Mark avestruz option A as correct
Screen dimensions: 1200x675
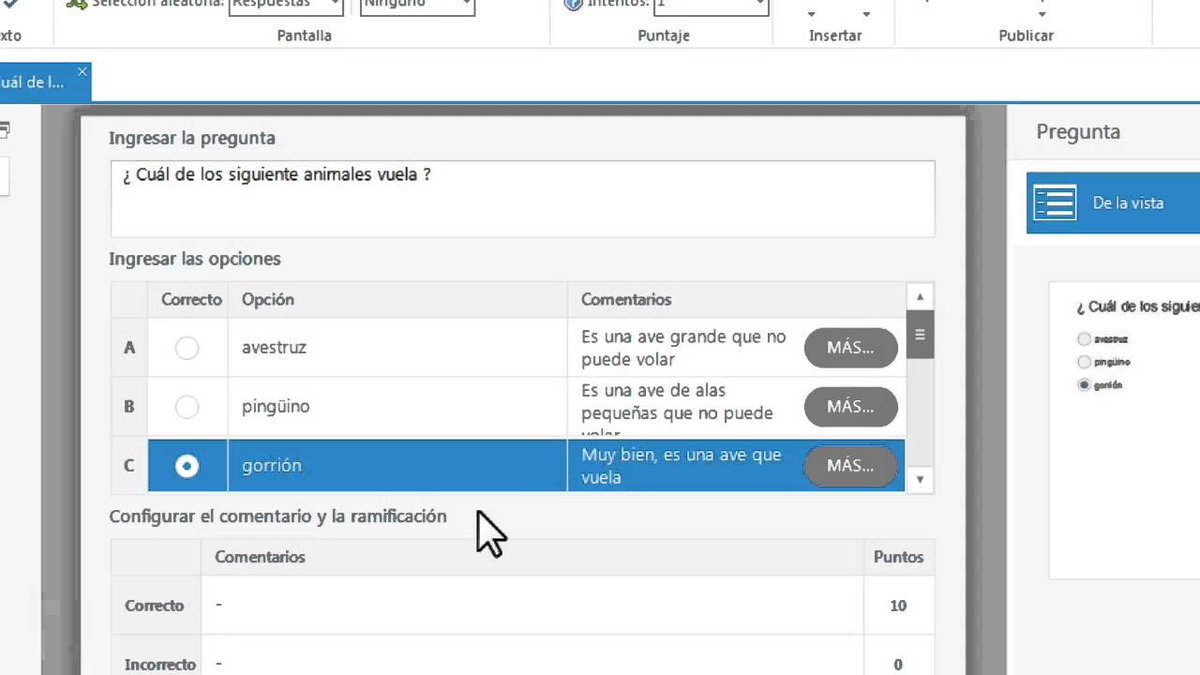(187, 348)
